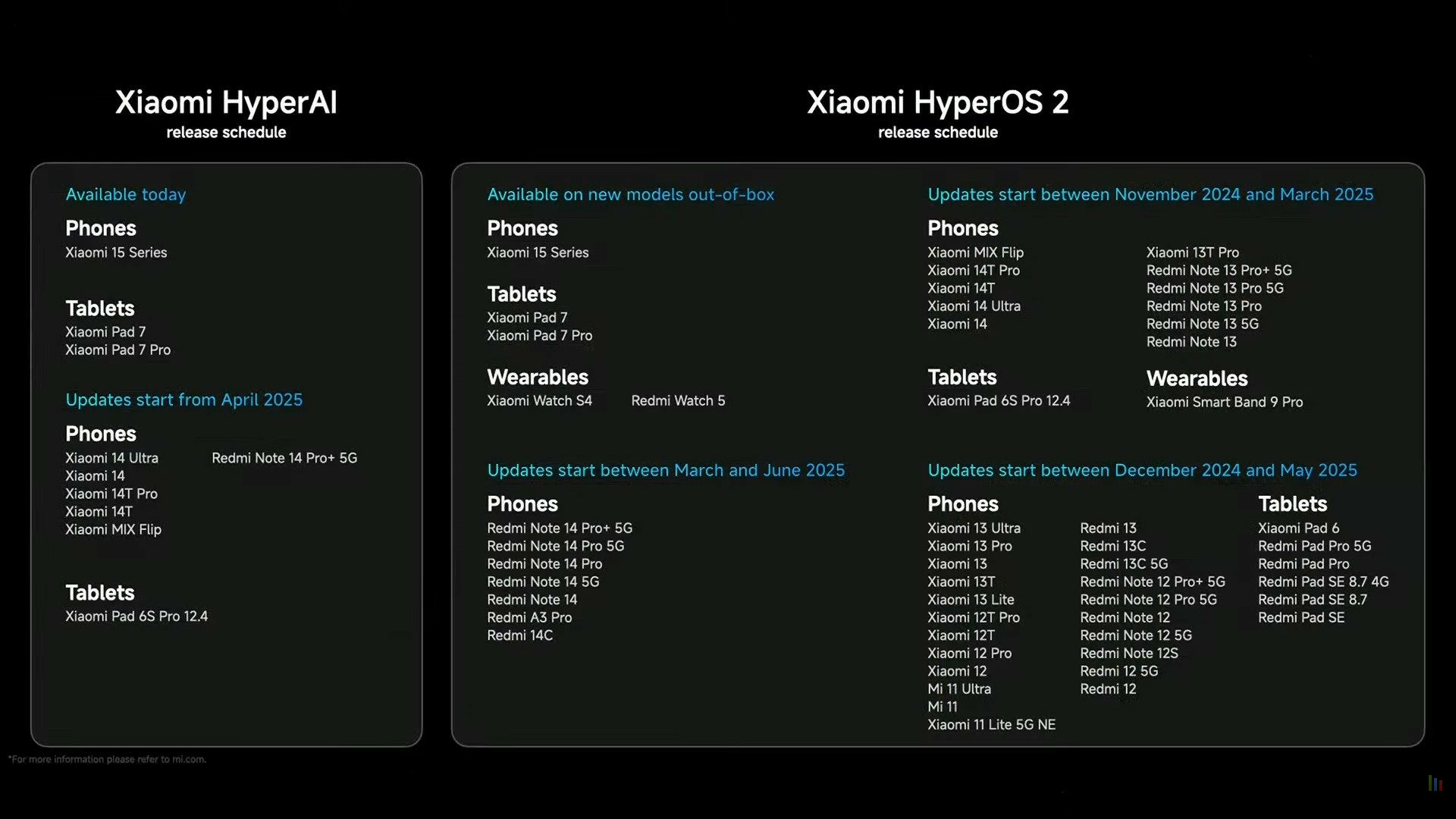Viewport: 1456px width, 819px height.
Task: Select Xiaomi 15 Series under Available today
Action: 115,253
